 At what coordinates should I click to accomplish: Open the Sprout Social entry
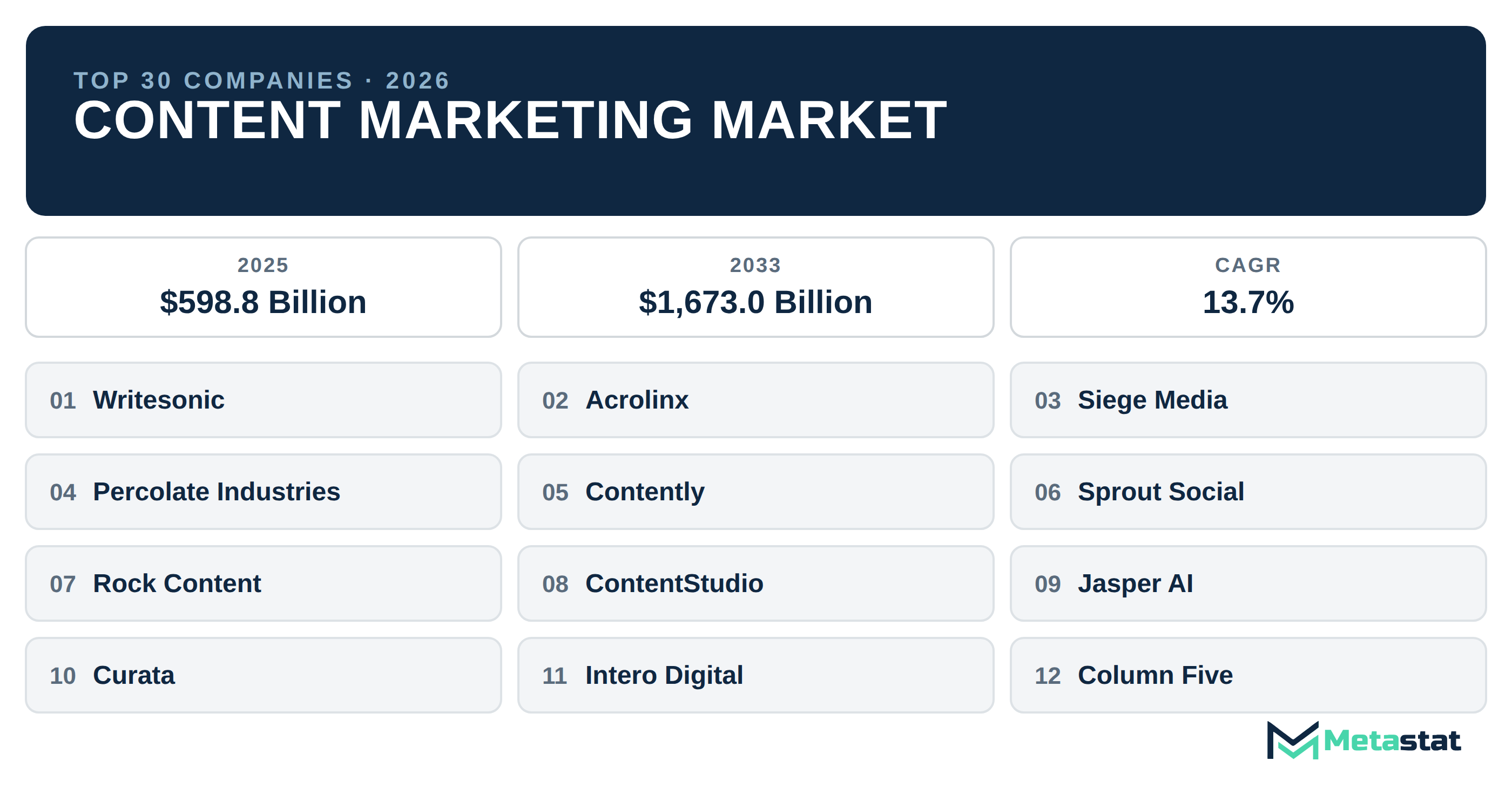pos(1248,492)
